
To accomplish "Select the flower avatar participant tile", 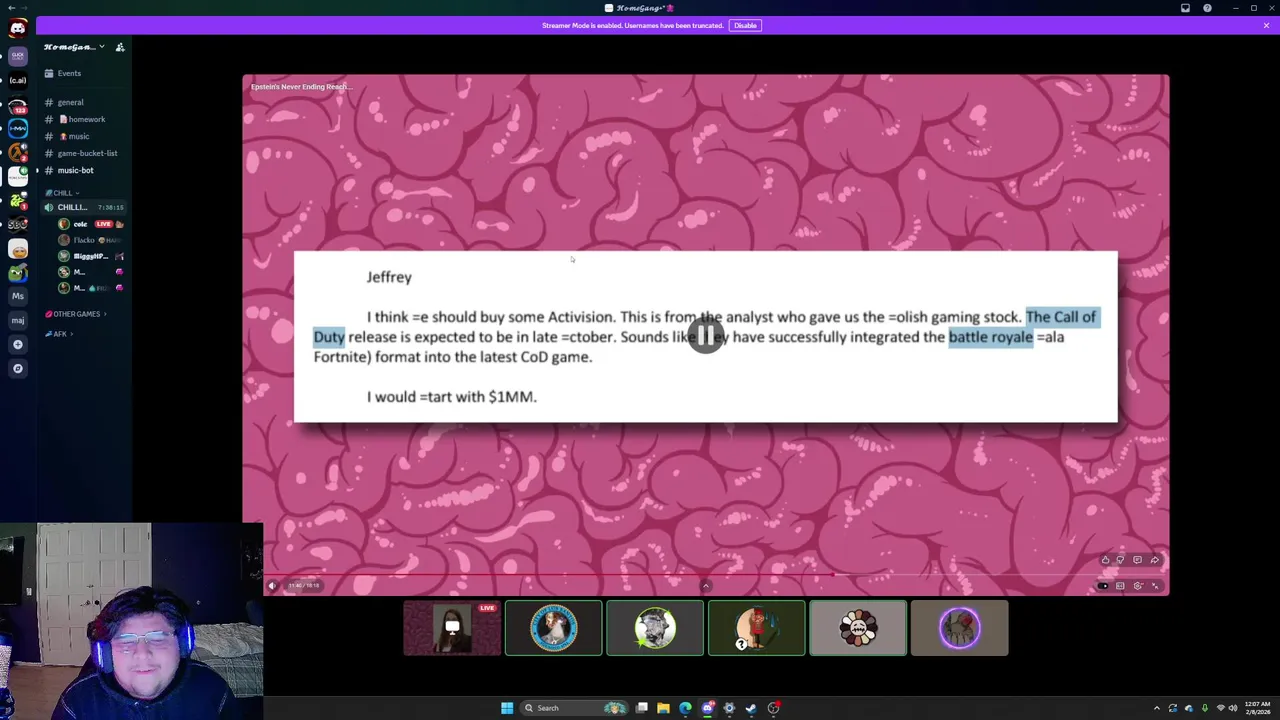I will 858,628.
